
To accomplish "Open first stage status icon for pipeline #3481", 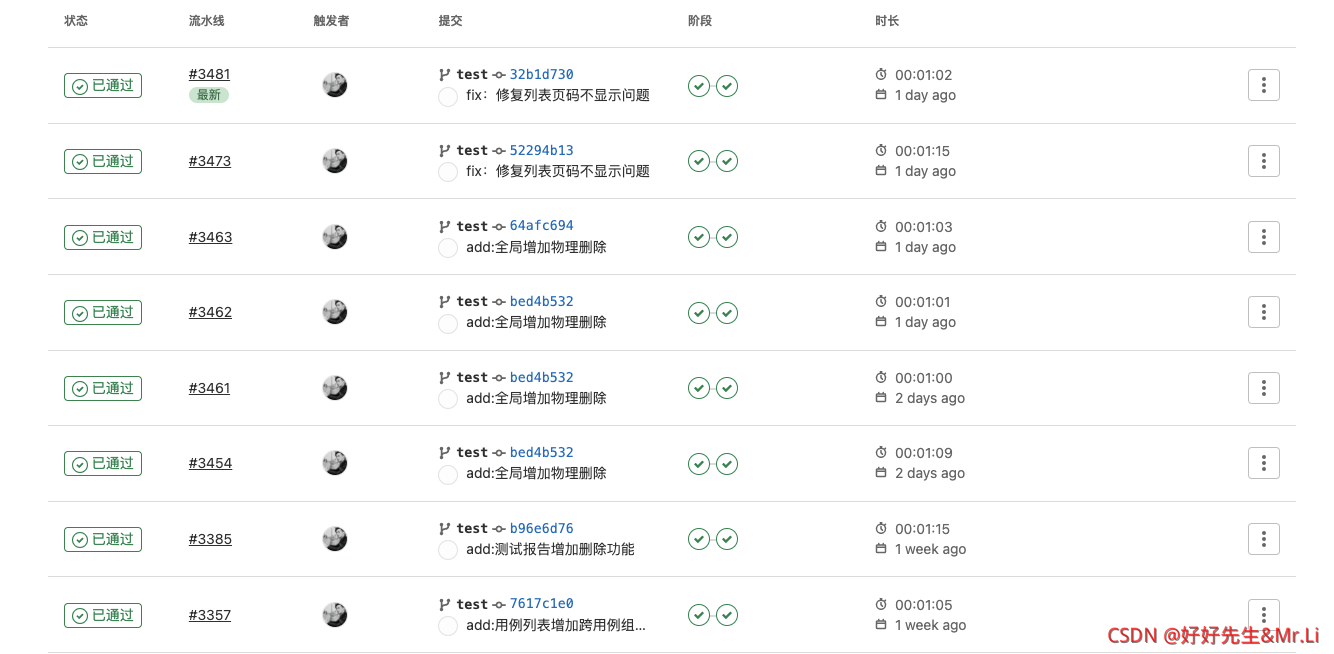I will 699,86.
